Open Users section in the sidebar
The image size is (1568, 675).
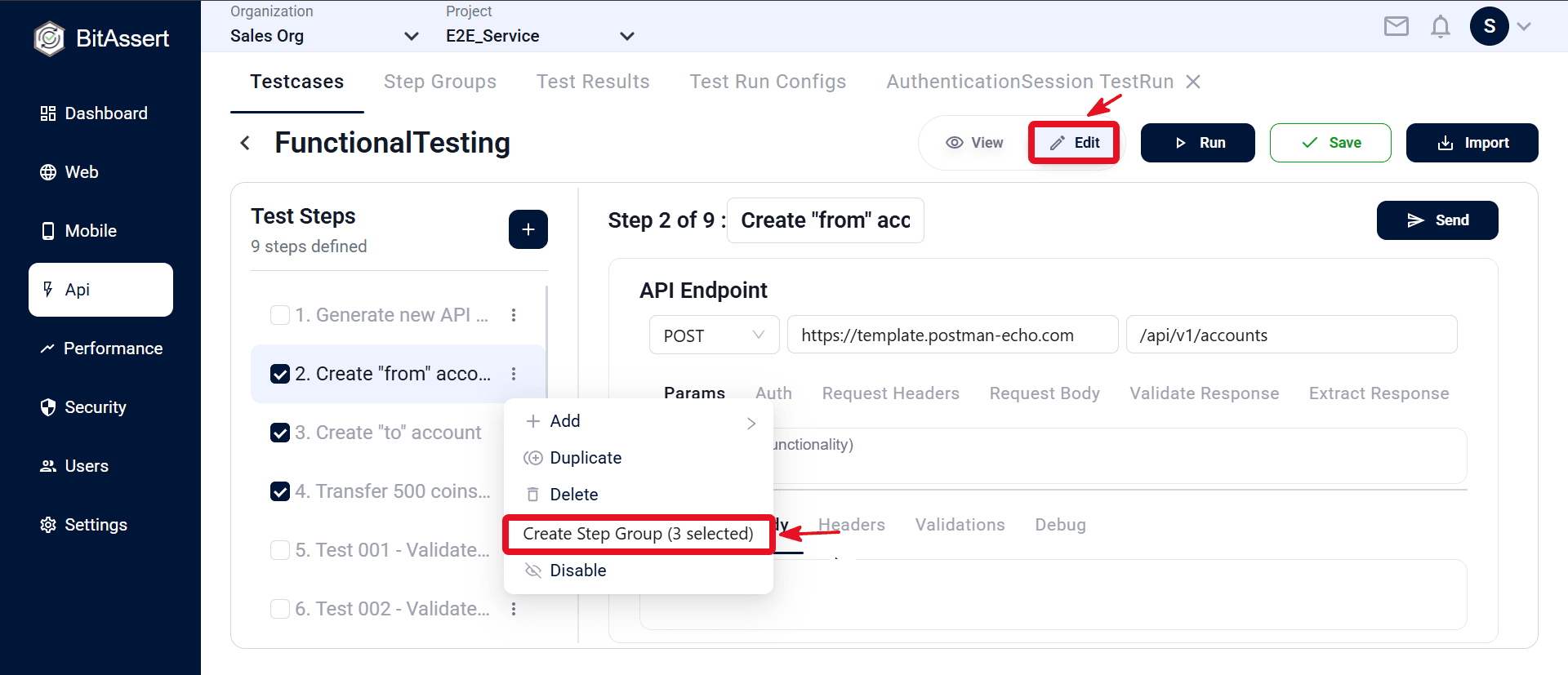tap(74, 466)
